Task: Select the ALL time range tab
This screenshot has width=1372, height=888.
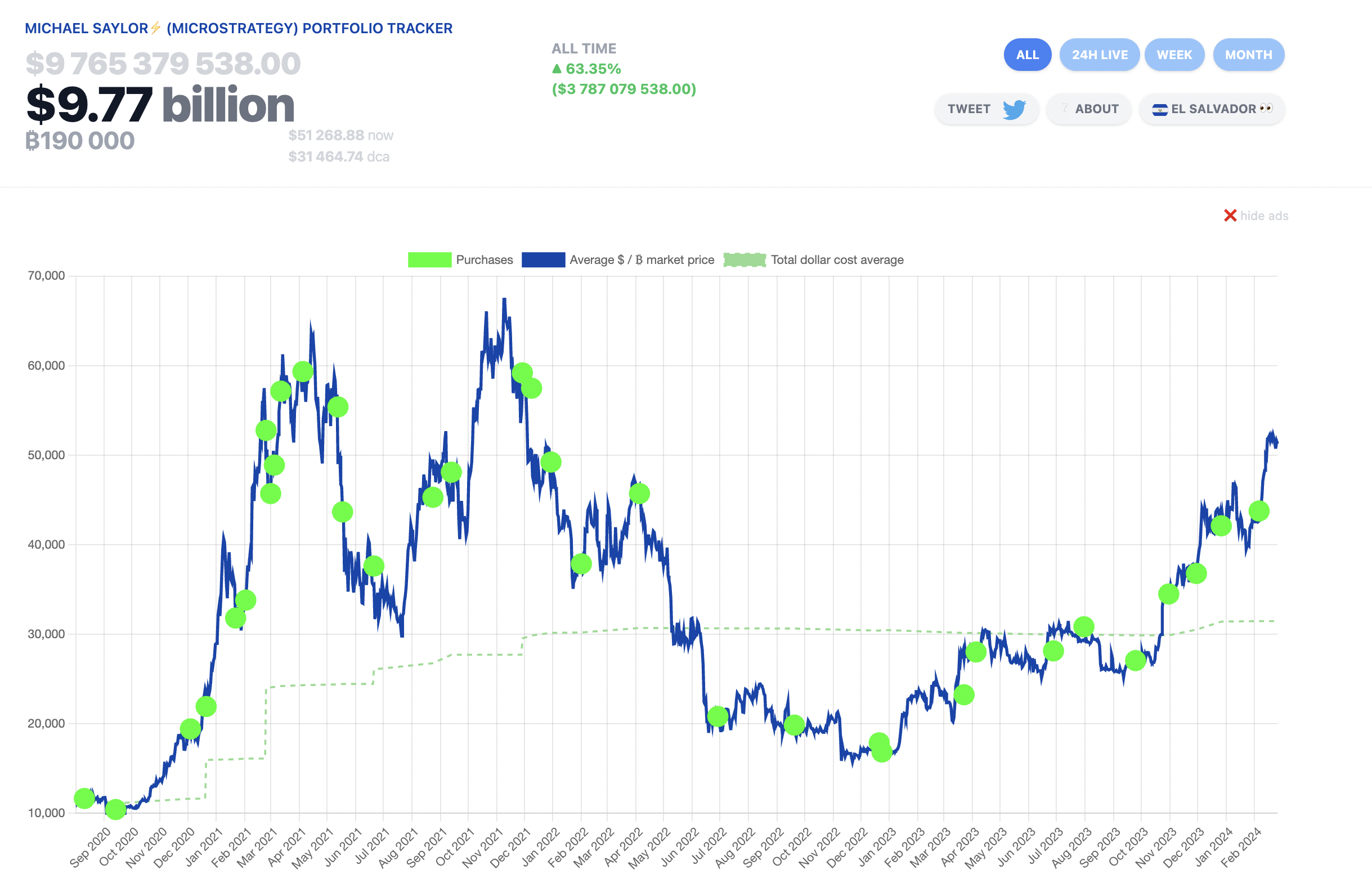Action: tap(1026, 55)
